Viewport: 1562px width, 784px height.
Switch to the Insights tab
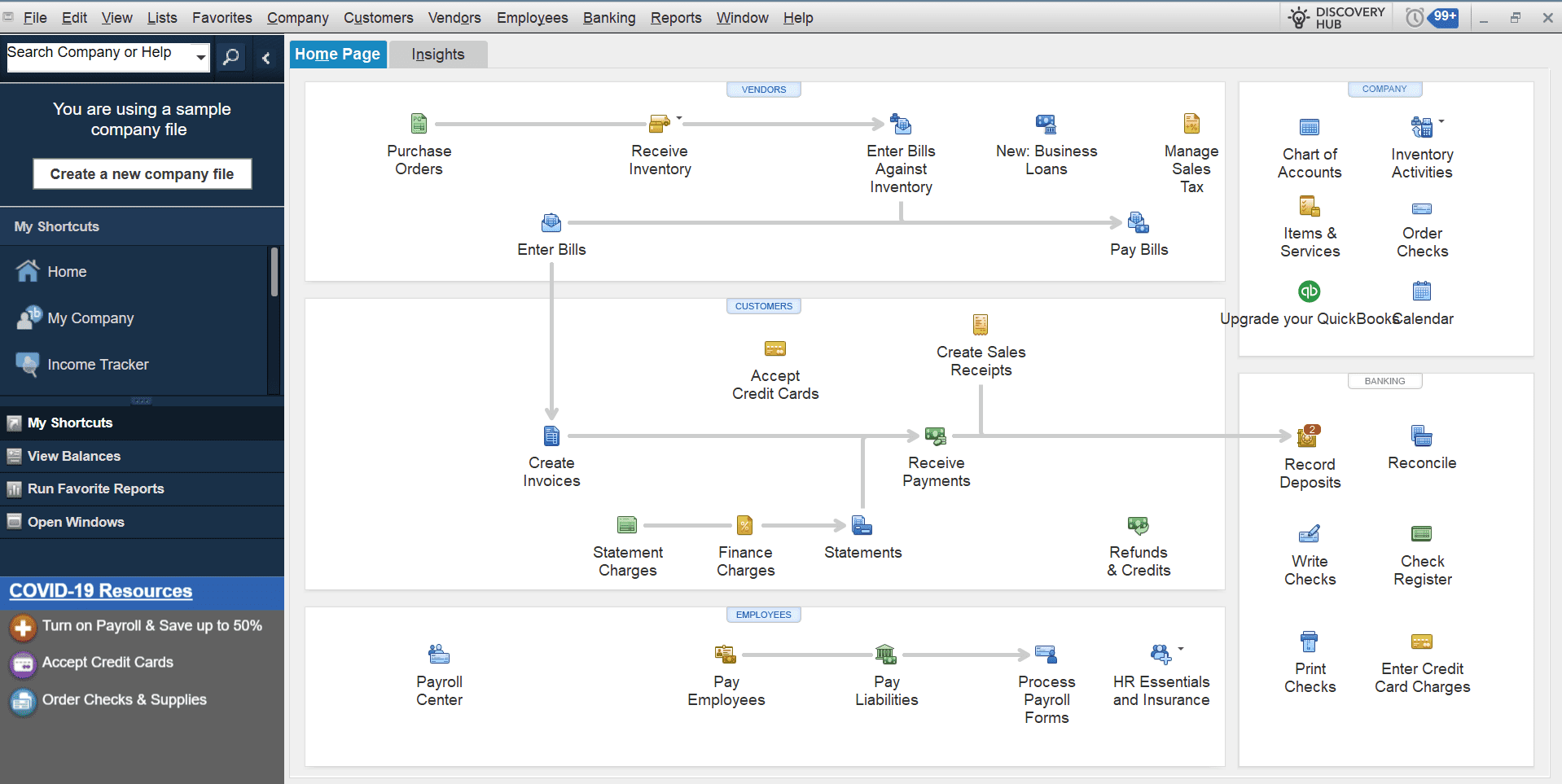[x=438, y=55]
